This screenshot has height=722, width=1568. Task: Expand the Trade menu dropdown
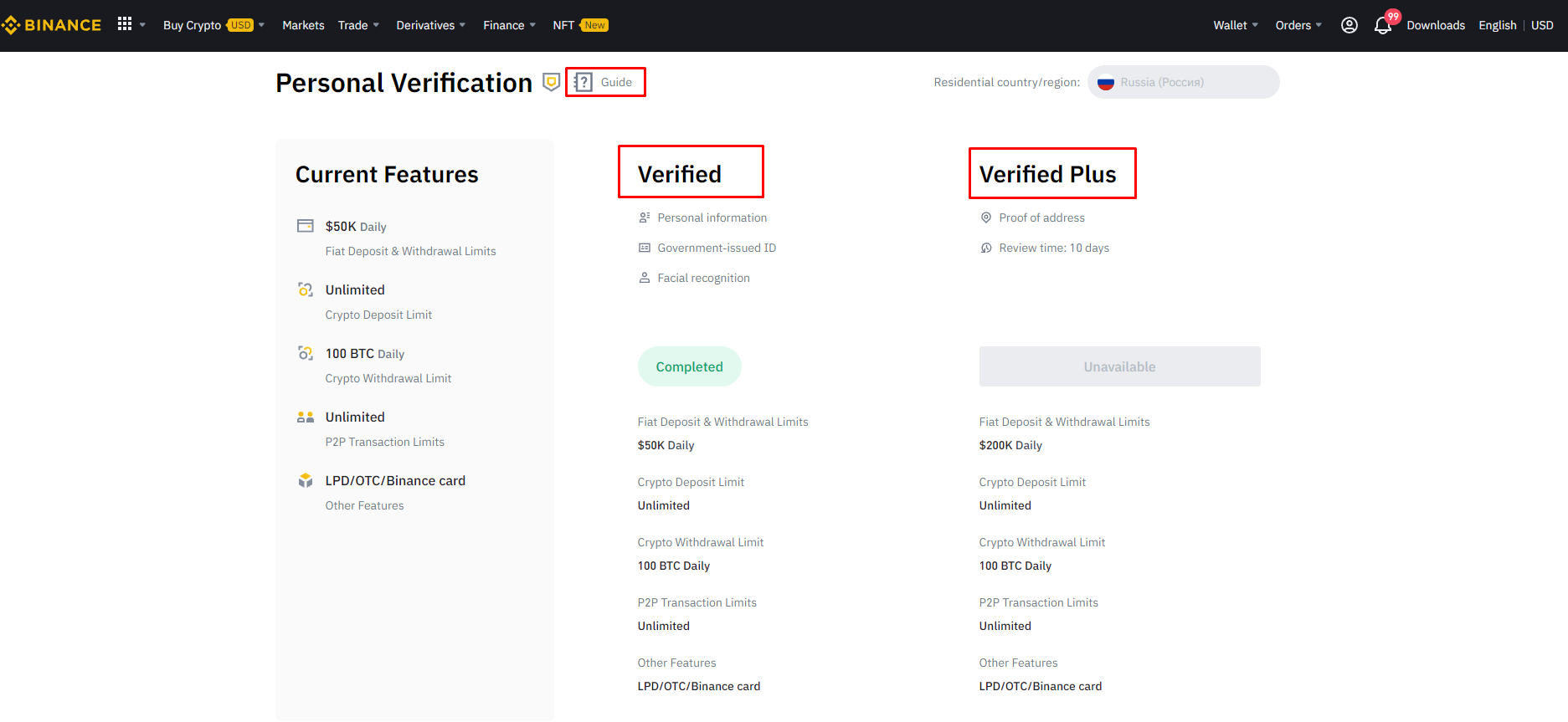coord(376,25)
